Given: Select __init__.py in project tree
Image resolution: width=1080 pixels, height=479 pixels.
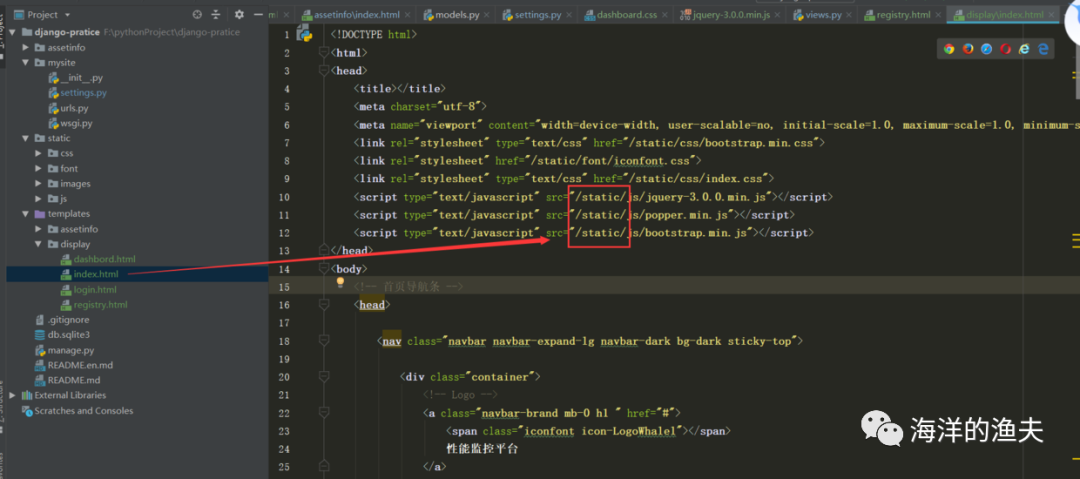Looking at the screenshot, I should 81,78.
